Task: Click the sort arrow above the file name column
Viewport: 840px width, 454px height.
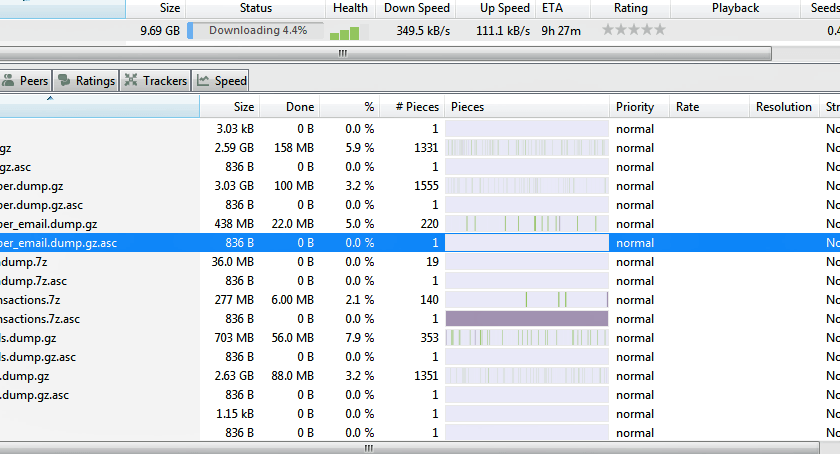Action: pos(50,99)
